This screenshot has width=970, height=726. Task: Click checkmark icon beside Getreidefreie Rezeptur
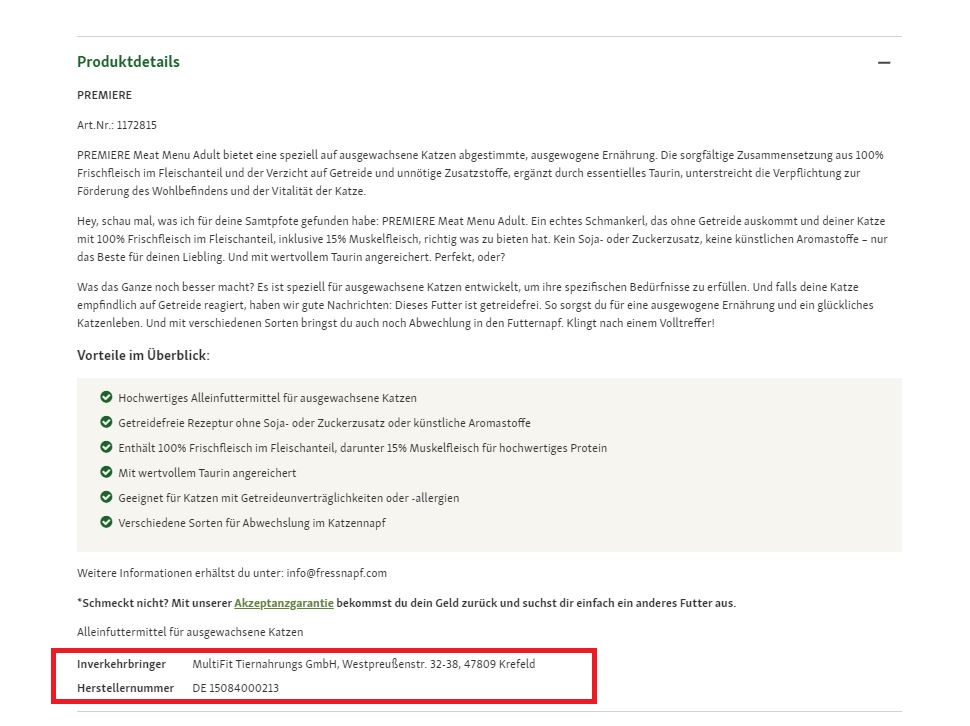(106, 422)
